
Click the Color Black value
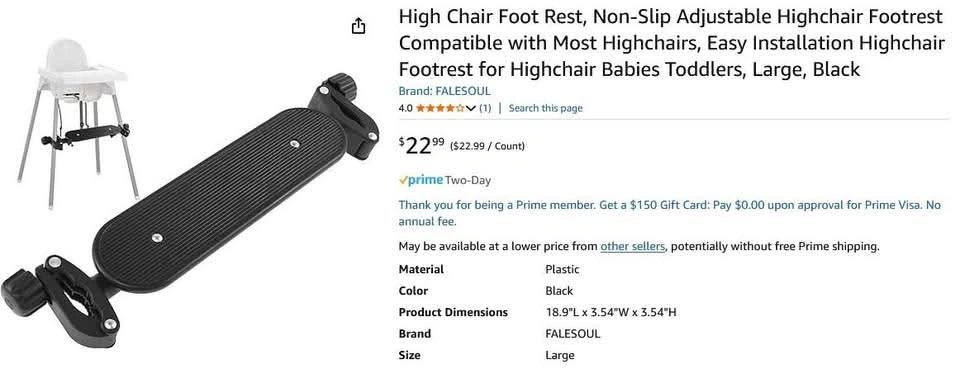pyautogui.click(x=559, y=291)
